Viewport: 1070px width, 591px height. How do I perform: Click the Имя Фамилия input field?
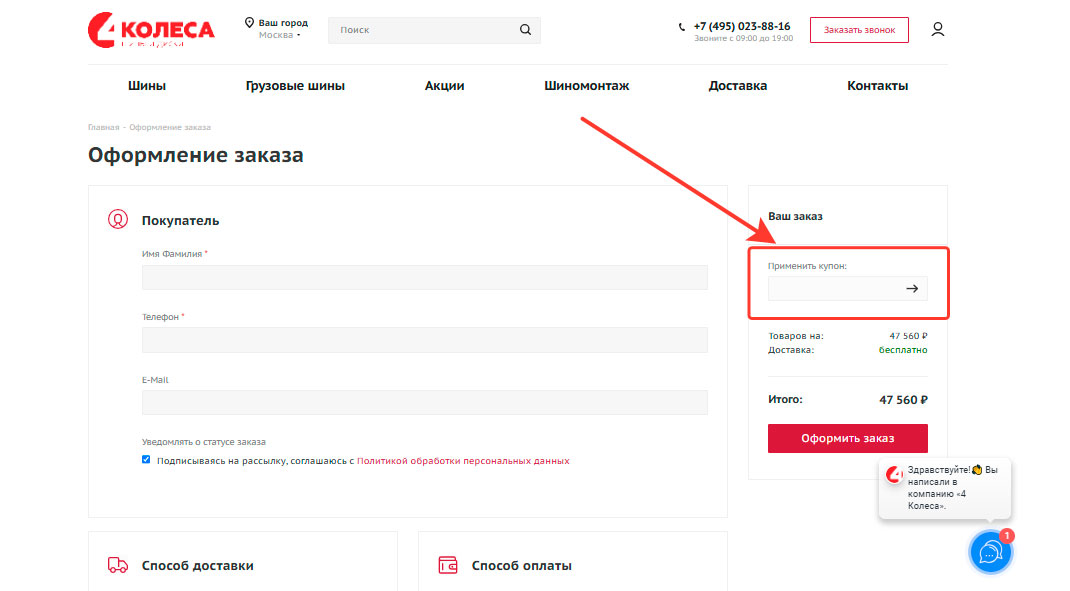coord(424,278)
